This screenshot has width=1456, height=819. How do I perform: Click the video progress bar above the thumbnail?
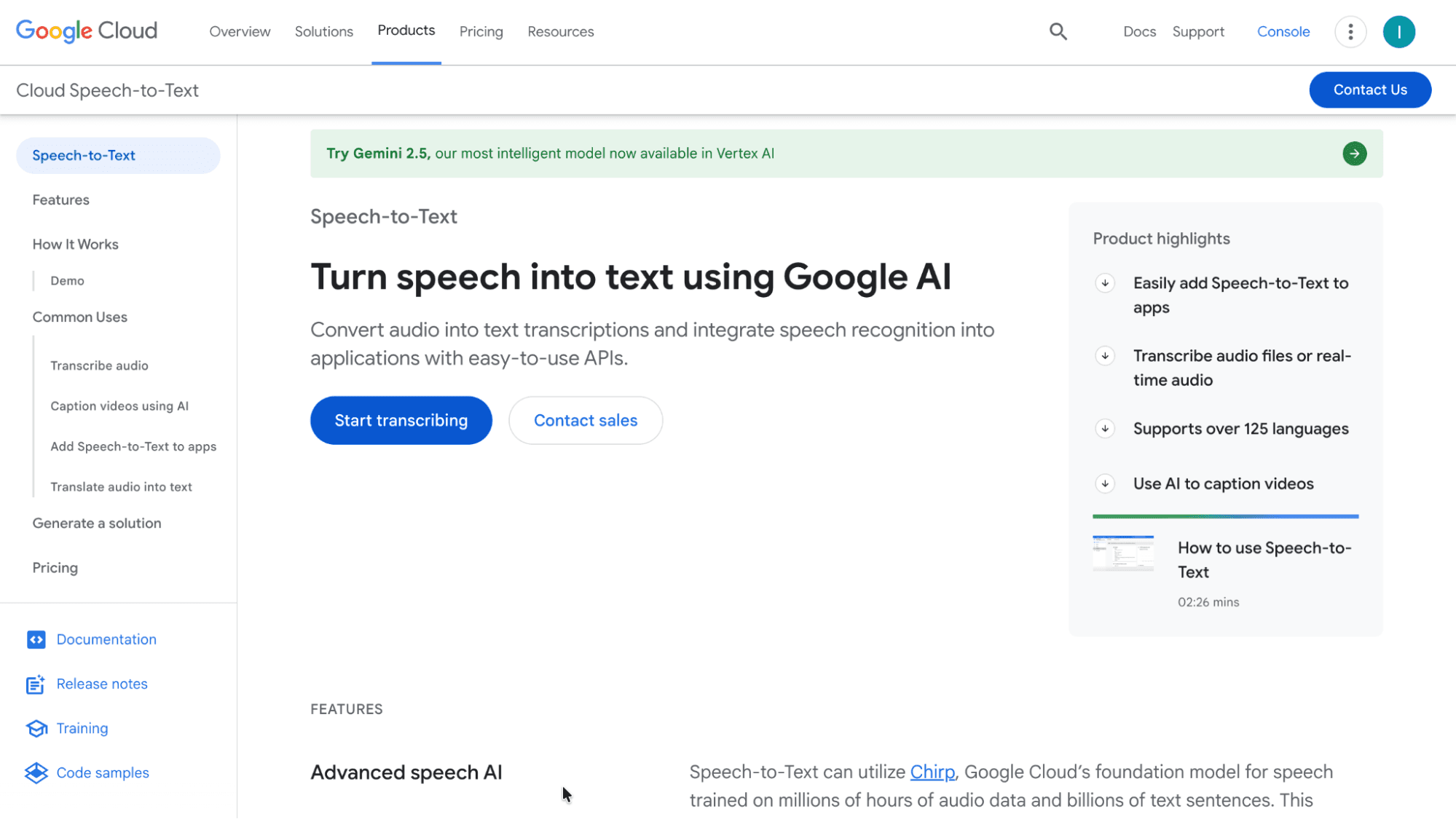click(1224, 516)
